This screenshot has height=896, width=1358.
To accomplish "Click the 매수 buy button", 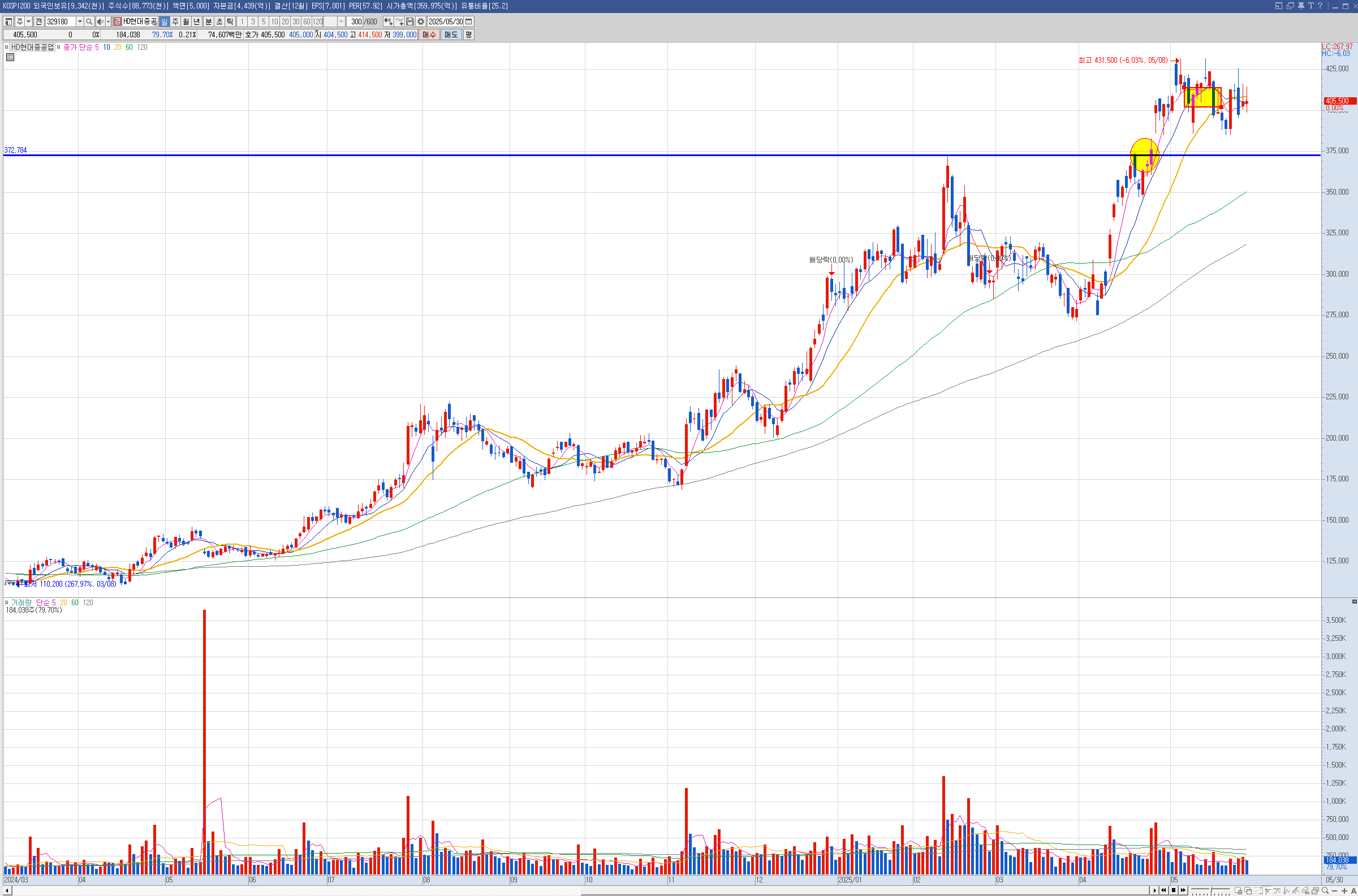I will click(x=429, y=35).
